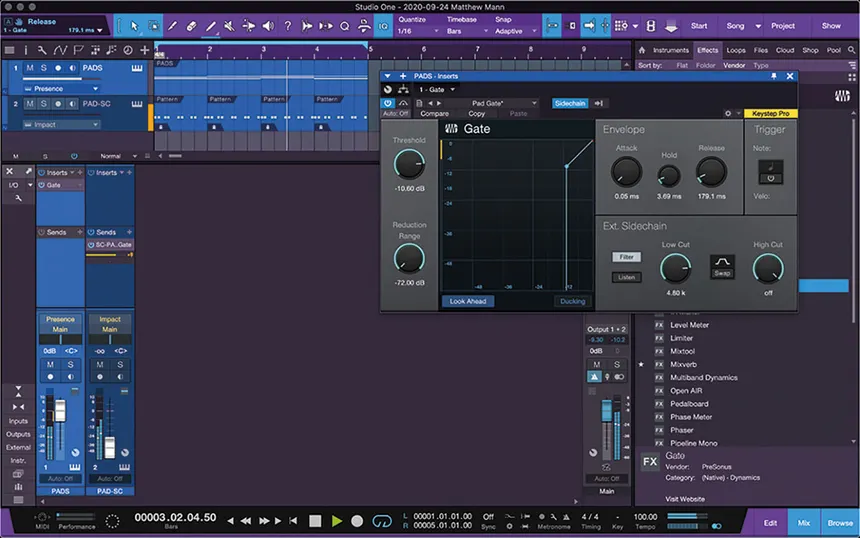Adjust the Reduction Range knob
Screen dimensions: 860x538
(409, 258)
